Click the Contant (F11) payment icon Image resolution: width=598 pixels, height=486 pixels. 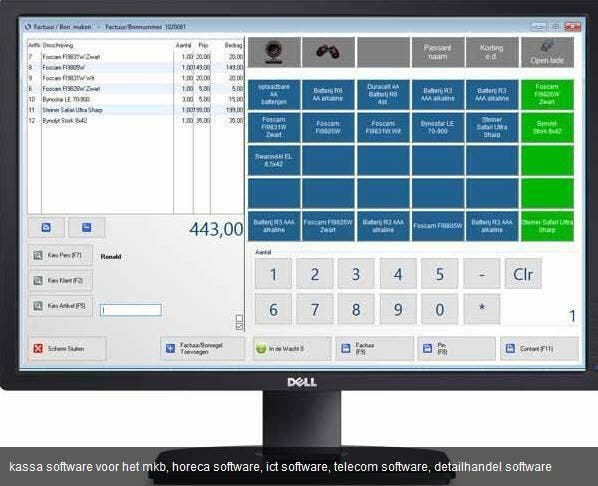click(x=510, y=348)
